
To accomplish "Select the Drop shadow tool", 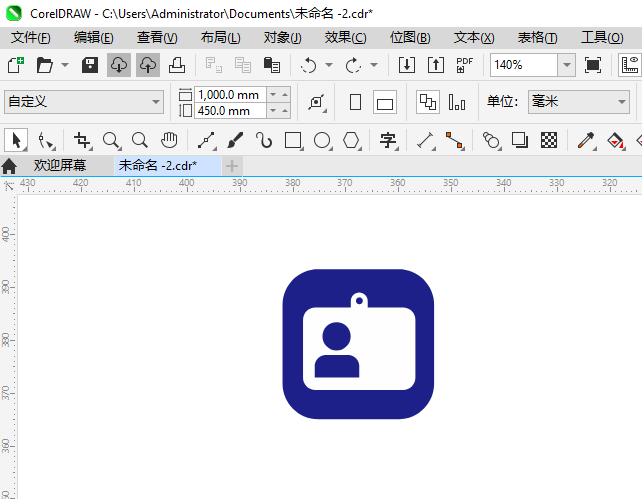I will 520,140.
